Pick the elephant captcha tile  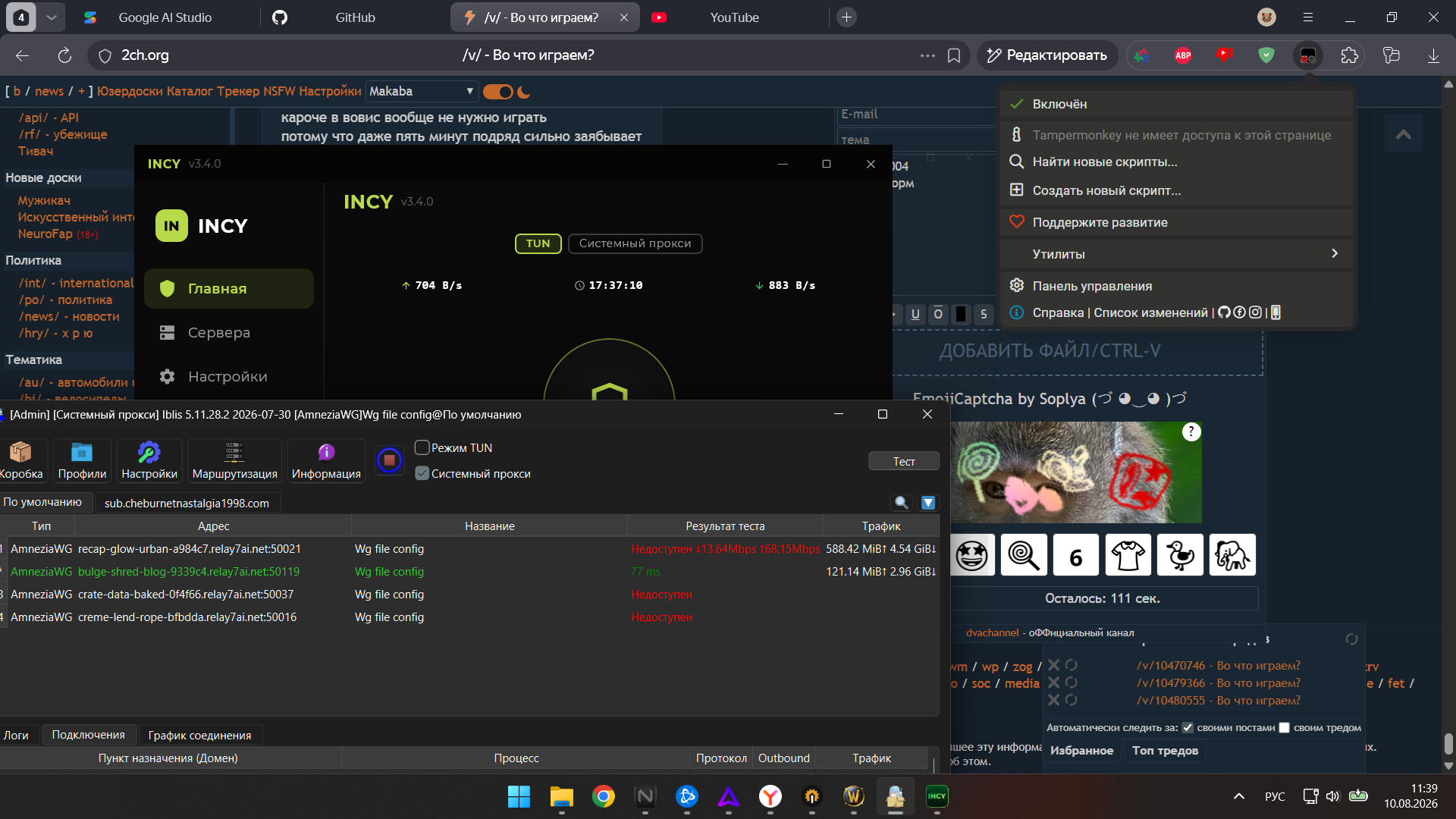tap(1233, 555)
